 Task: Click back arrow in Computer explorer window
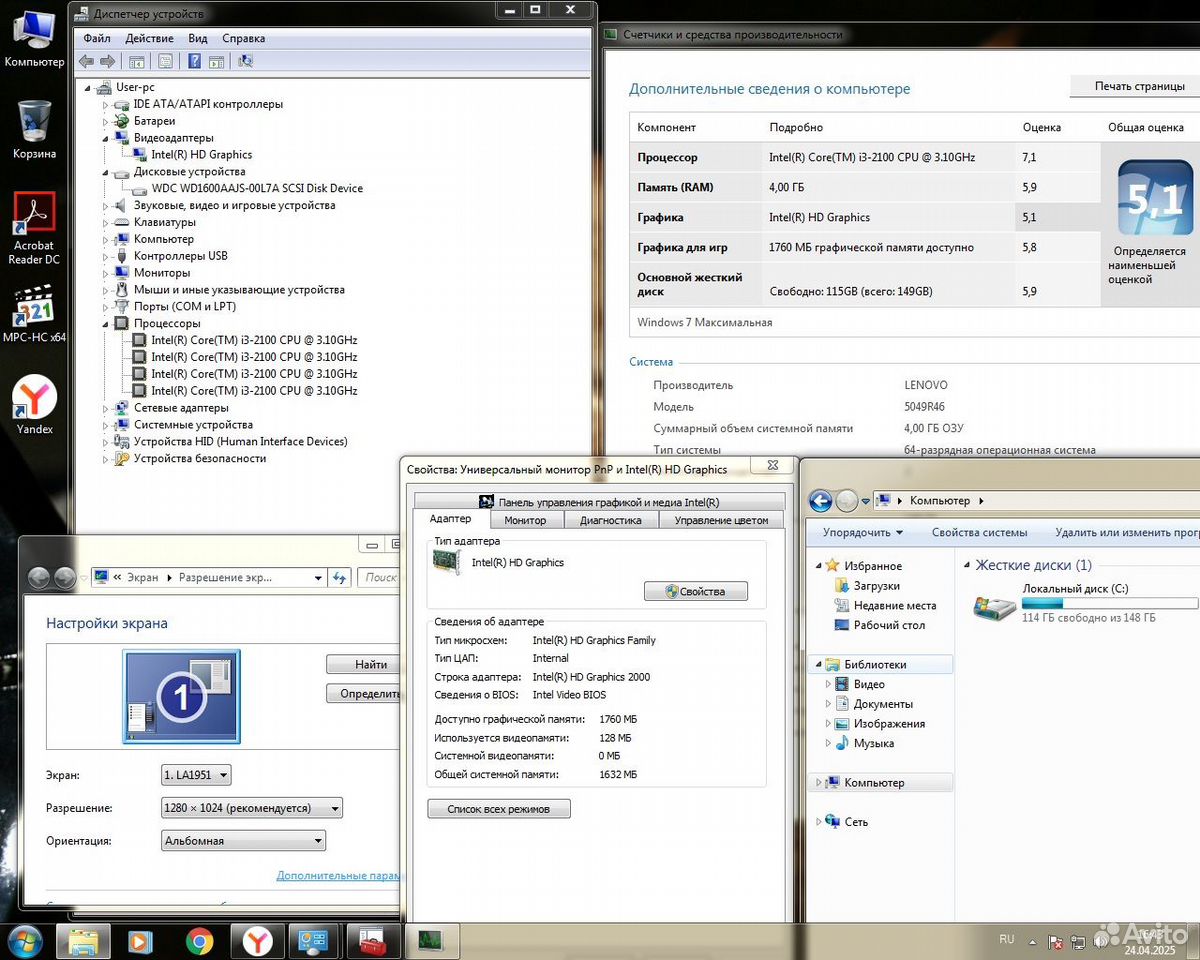tap(821, 501)
